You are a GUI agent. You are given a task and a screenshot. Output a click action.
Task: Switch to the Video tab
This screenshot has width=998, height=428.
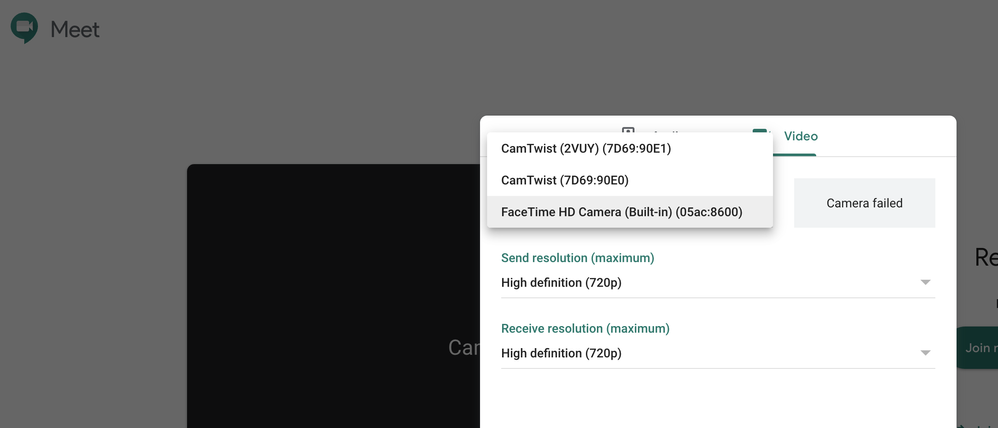[x=800, y=136]
